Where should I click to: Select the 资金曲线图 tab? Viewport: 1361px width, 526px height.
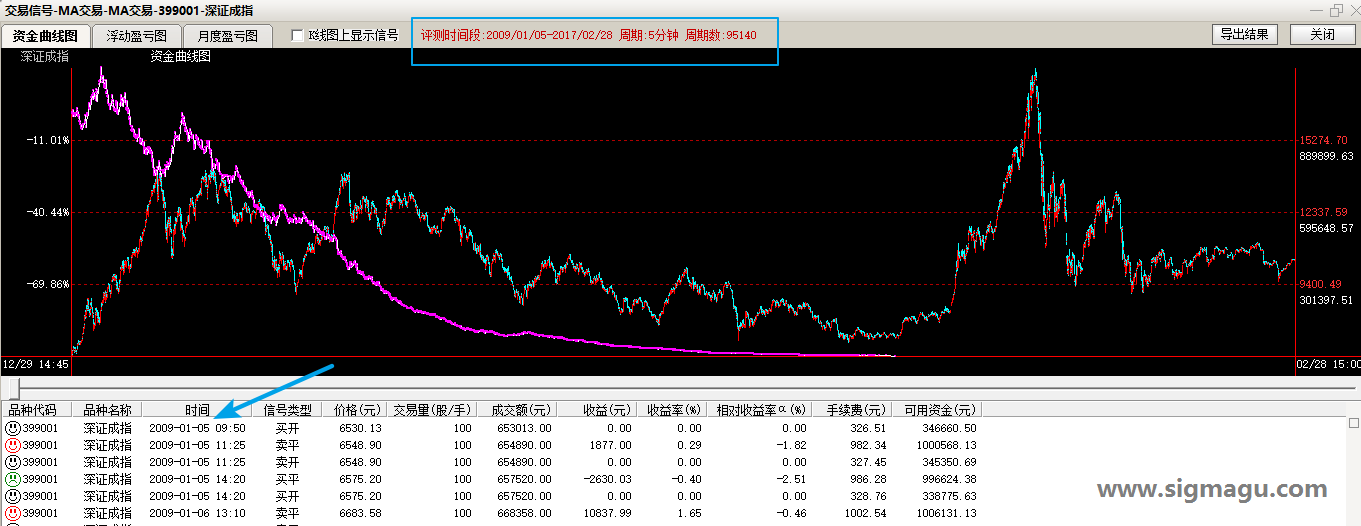(x=45, y=36)
